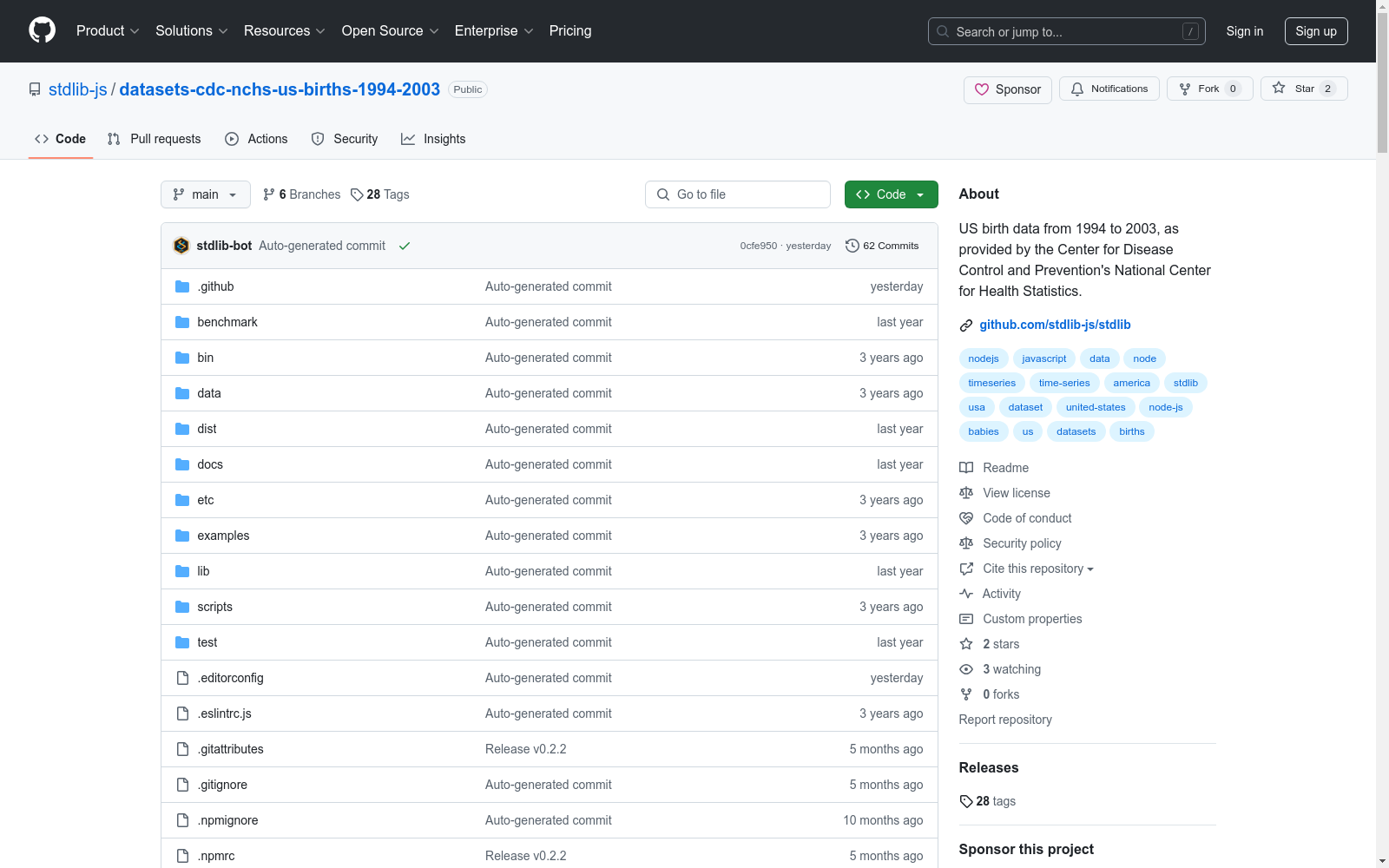Click the Search or jump to field
The width and height of the screenshot is (1389, 868).
1067,31
